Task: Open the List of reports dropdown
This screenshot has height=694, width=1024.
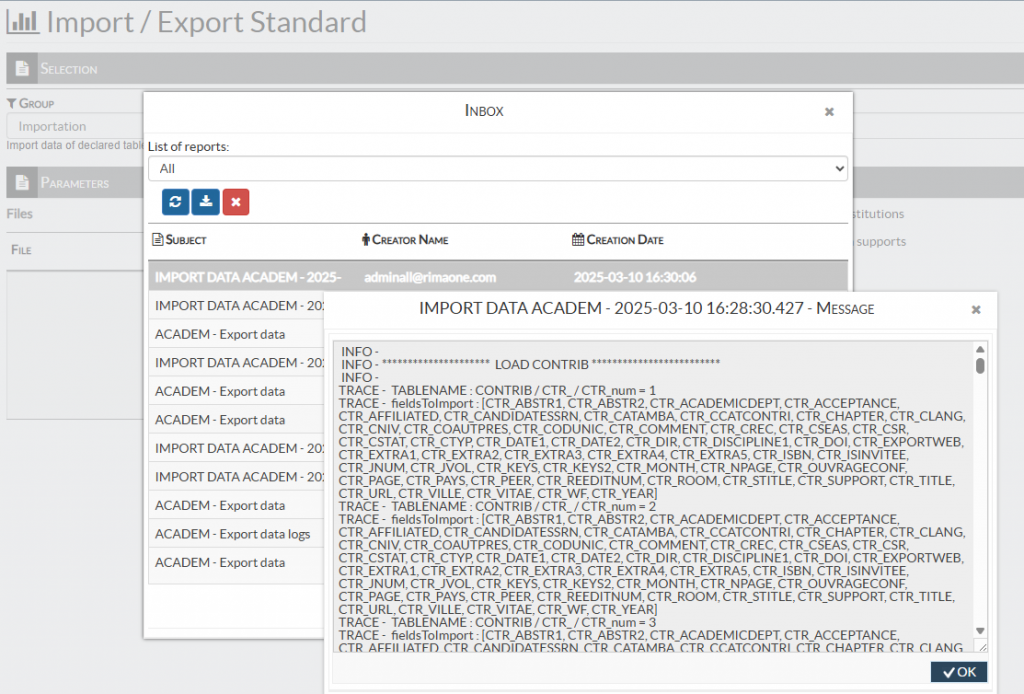Action: point(497,169)
